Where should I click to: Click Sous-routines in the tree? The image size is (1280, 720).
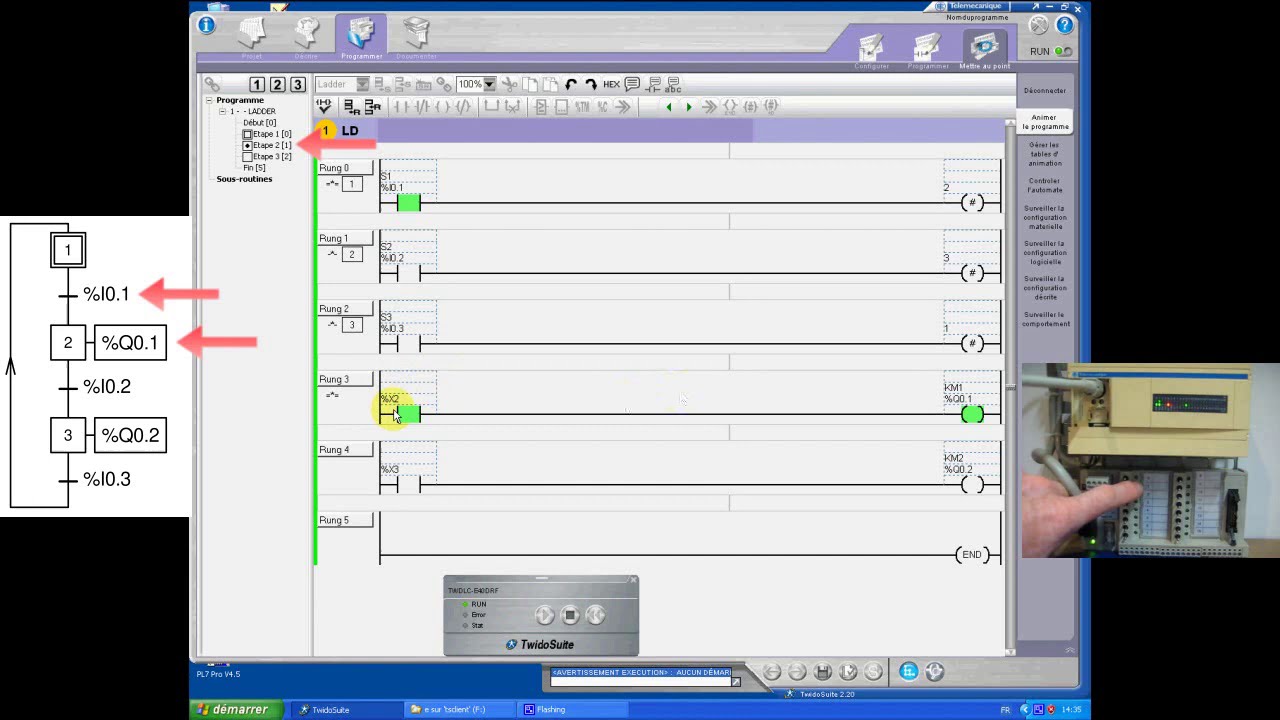coord(244,179)
